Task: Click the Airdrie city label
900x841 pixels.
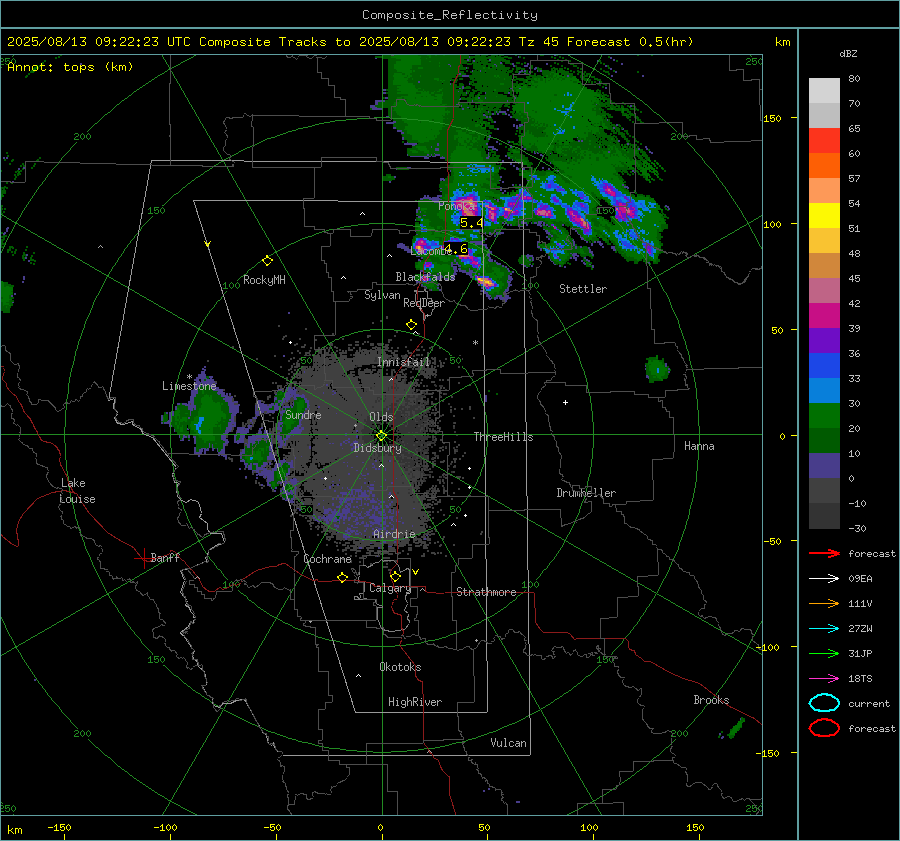Action: tap(394, 534)
